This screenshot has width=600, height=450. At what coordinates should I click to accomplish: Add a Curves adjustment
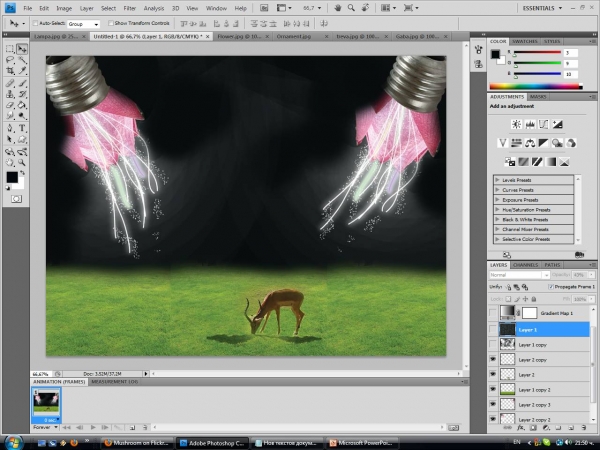543,124
